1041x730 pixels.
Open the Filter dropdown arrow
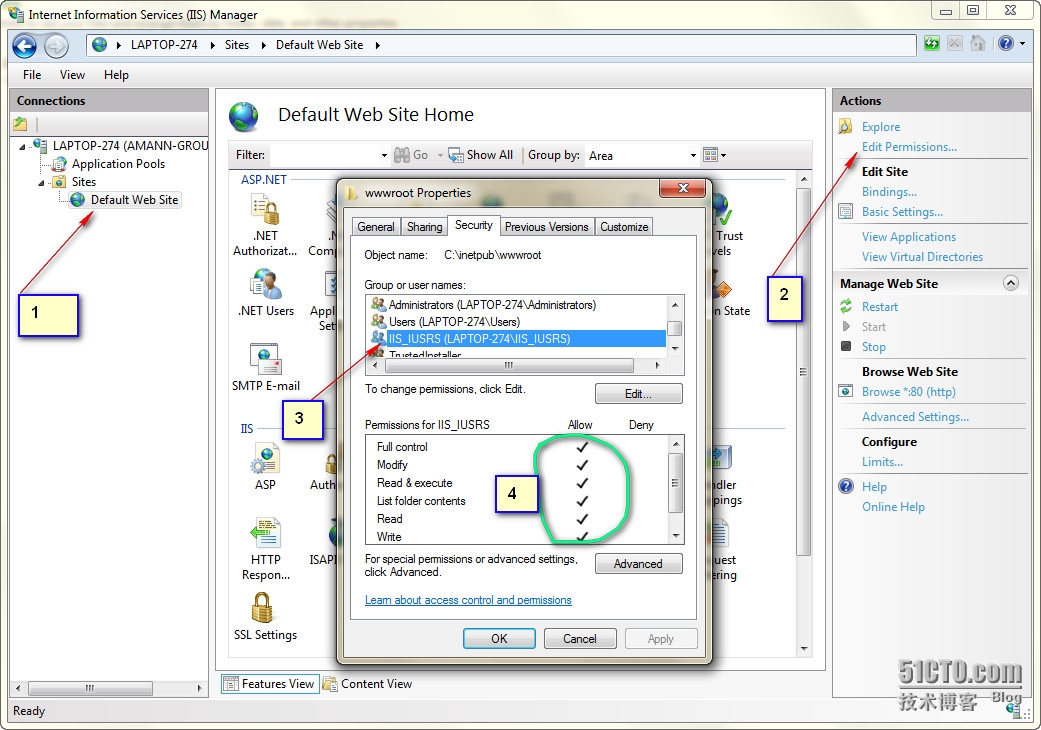384,155
